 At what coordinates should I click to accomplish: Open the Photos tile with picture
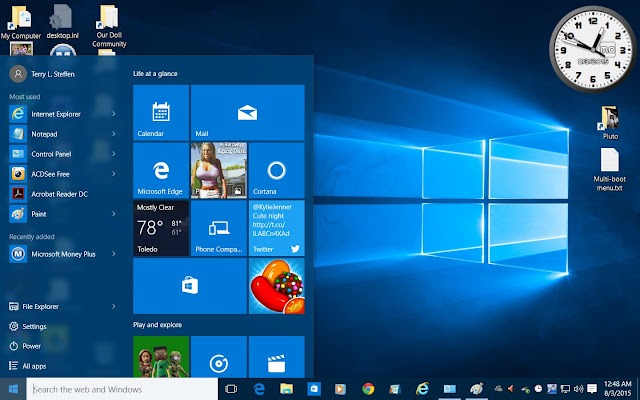(219, 171)
